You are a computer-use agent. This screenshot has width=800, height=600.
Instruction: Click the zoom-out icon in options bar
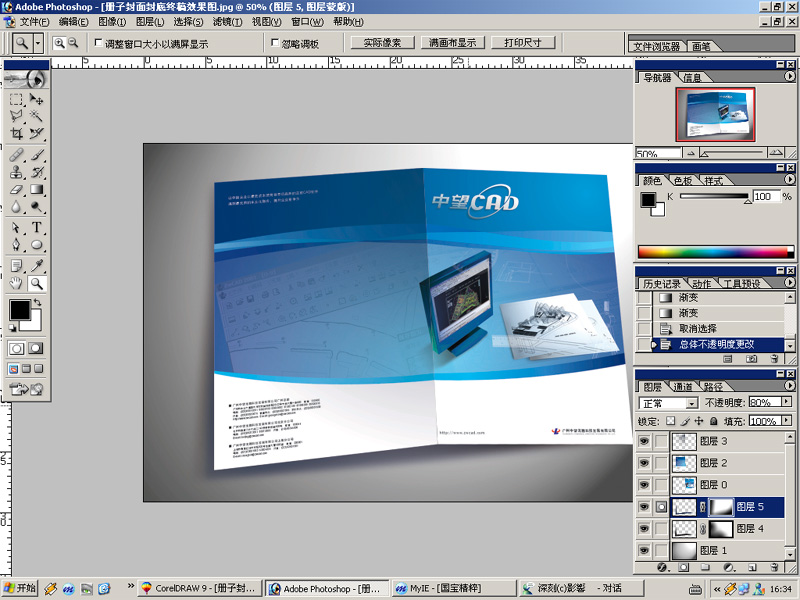point(73,43)
